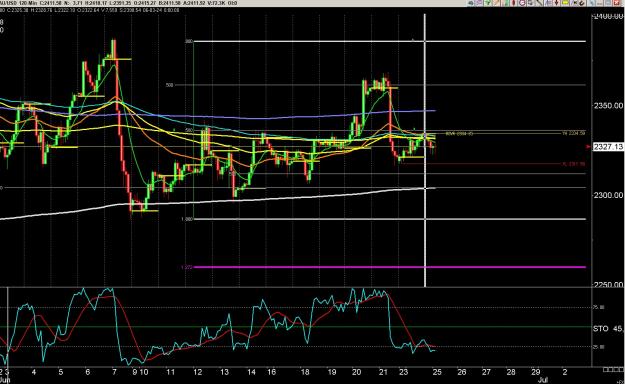Click the 500 Fibonacci level label
This screenshot has height=384, width=625.
tap(169, 85)
